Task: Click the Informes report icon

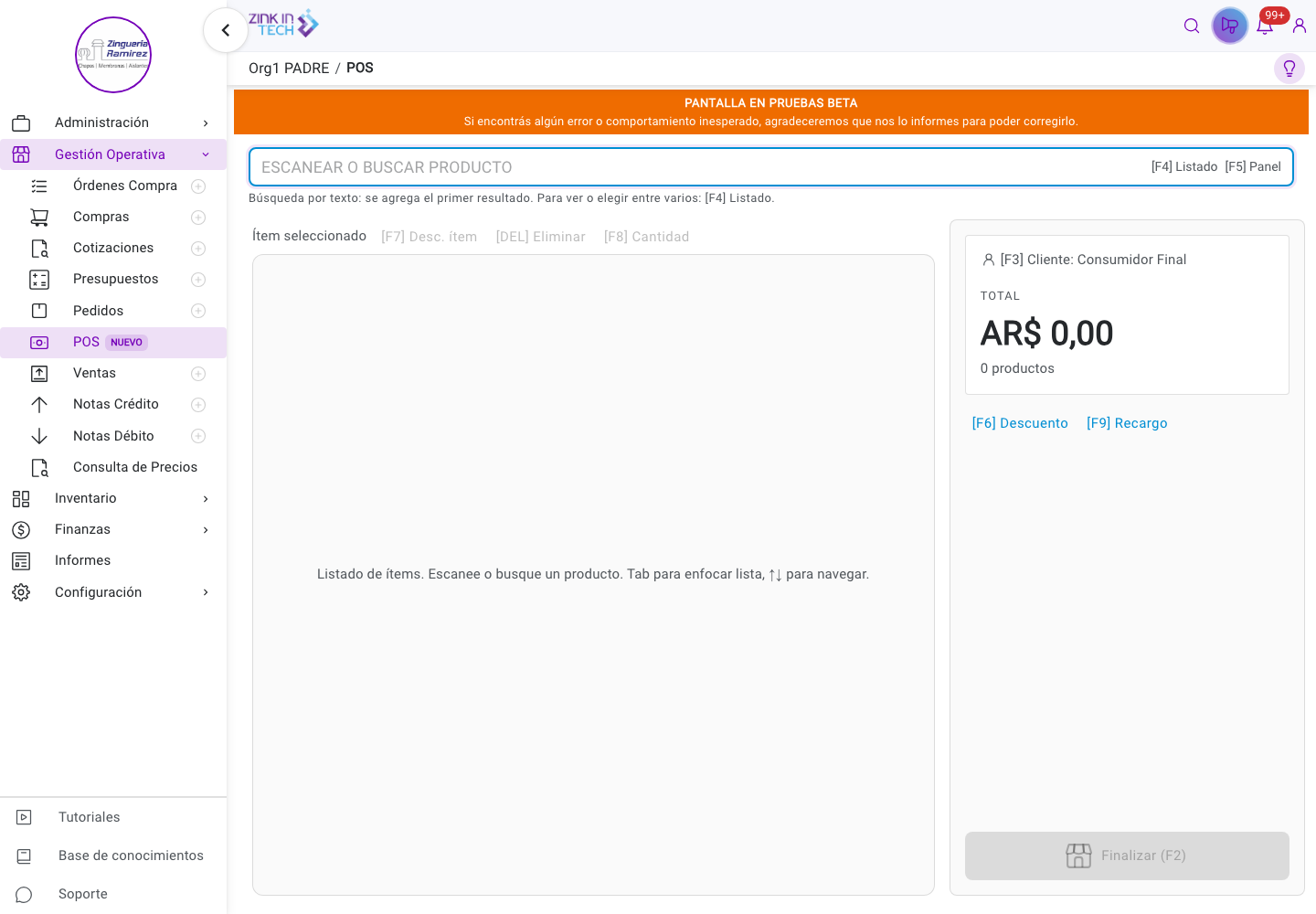Action: (x=21, y=561)
